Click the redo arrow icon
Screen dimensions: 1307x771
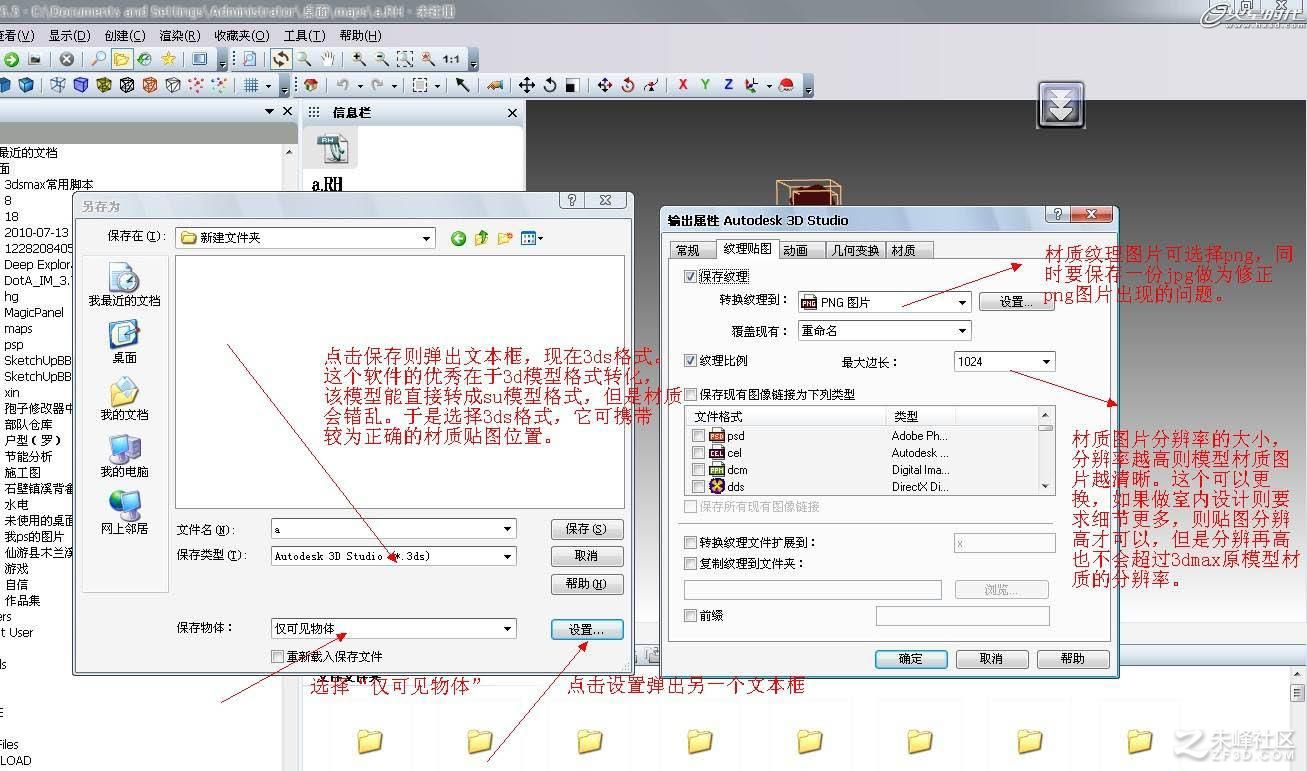(x=377, y=86)
